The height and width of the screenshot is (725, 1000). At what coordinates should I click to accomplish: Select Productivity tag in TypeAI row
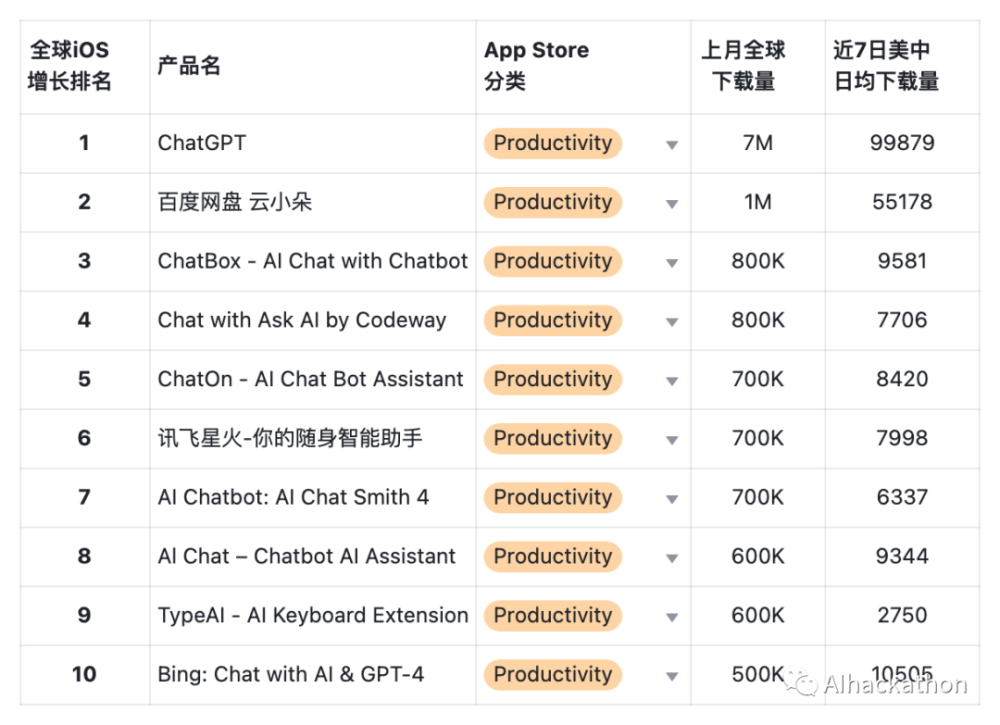(553, 615)
